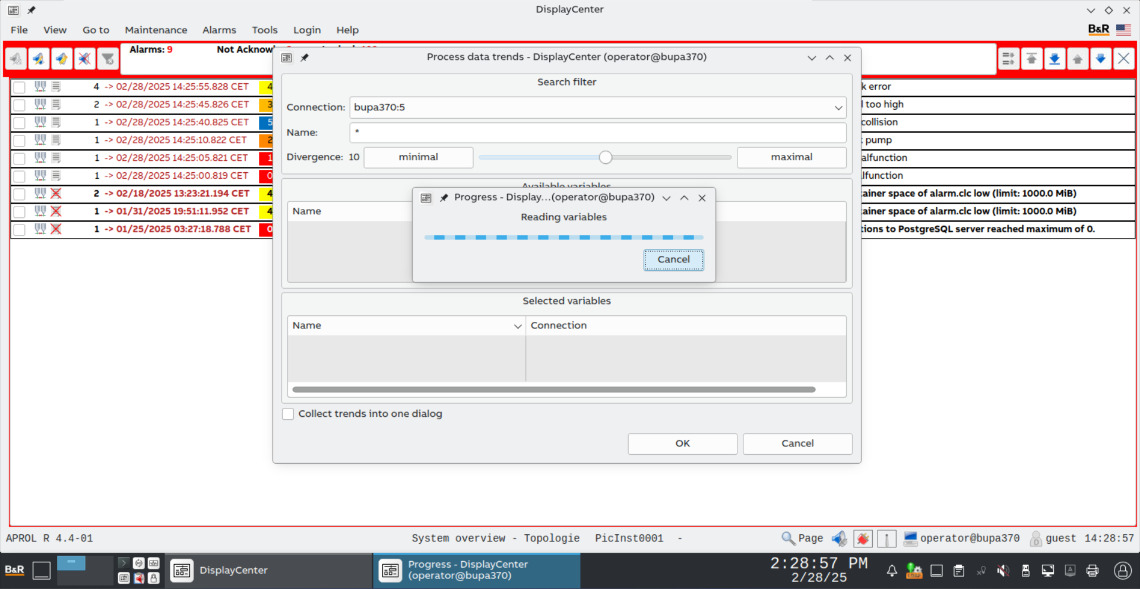Screen dimensions: 1140x589
Task: Expand the Connection dropdown showing bupa370:5
Action: [838, 107]
